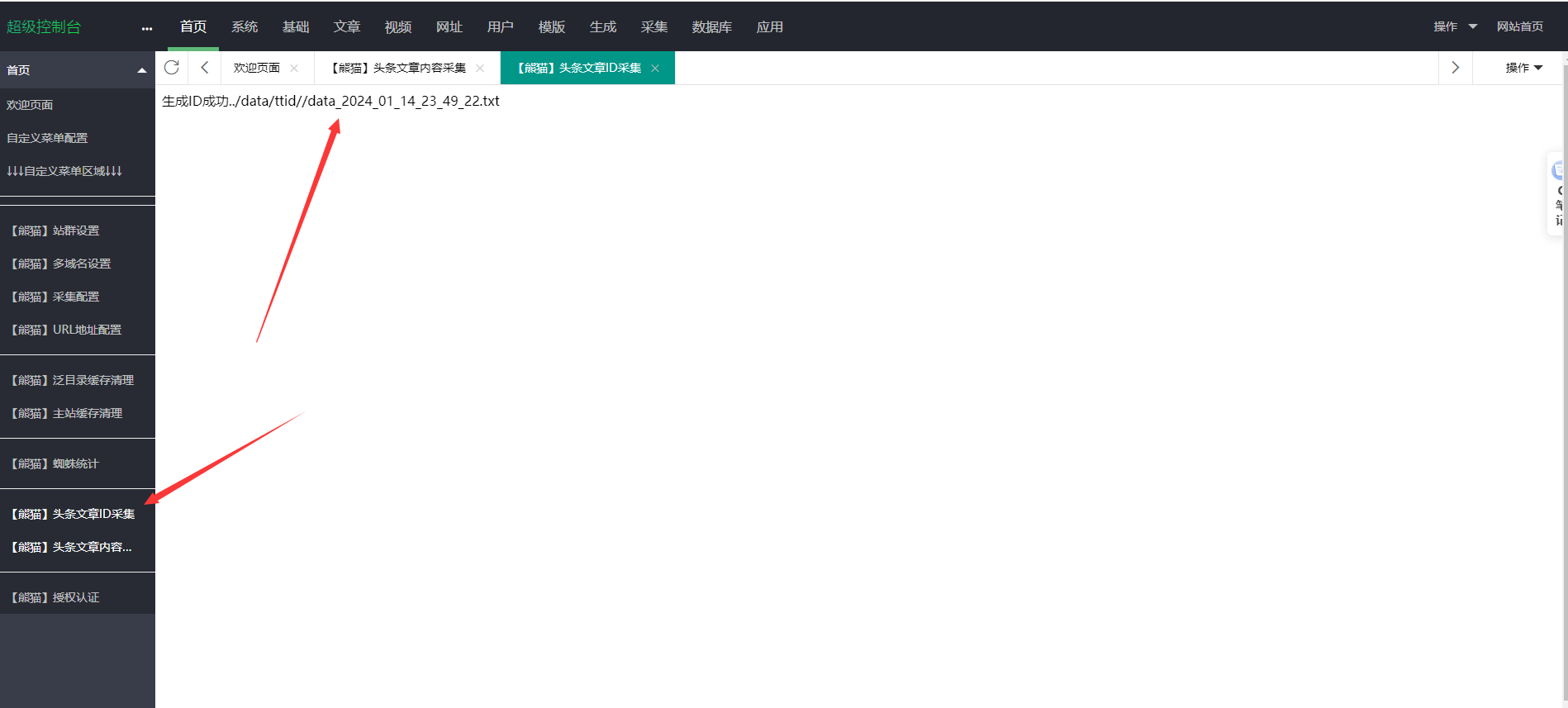Select 首页 in top navigation

click(x=193, y=26)
